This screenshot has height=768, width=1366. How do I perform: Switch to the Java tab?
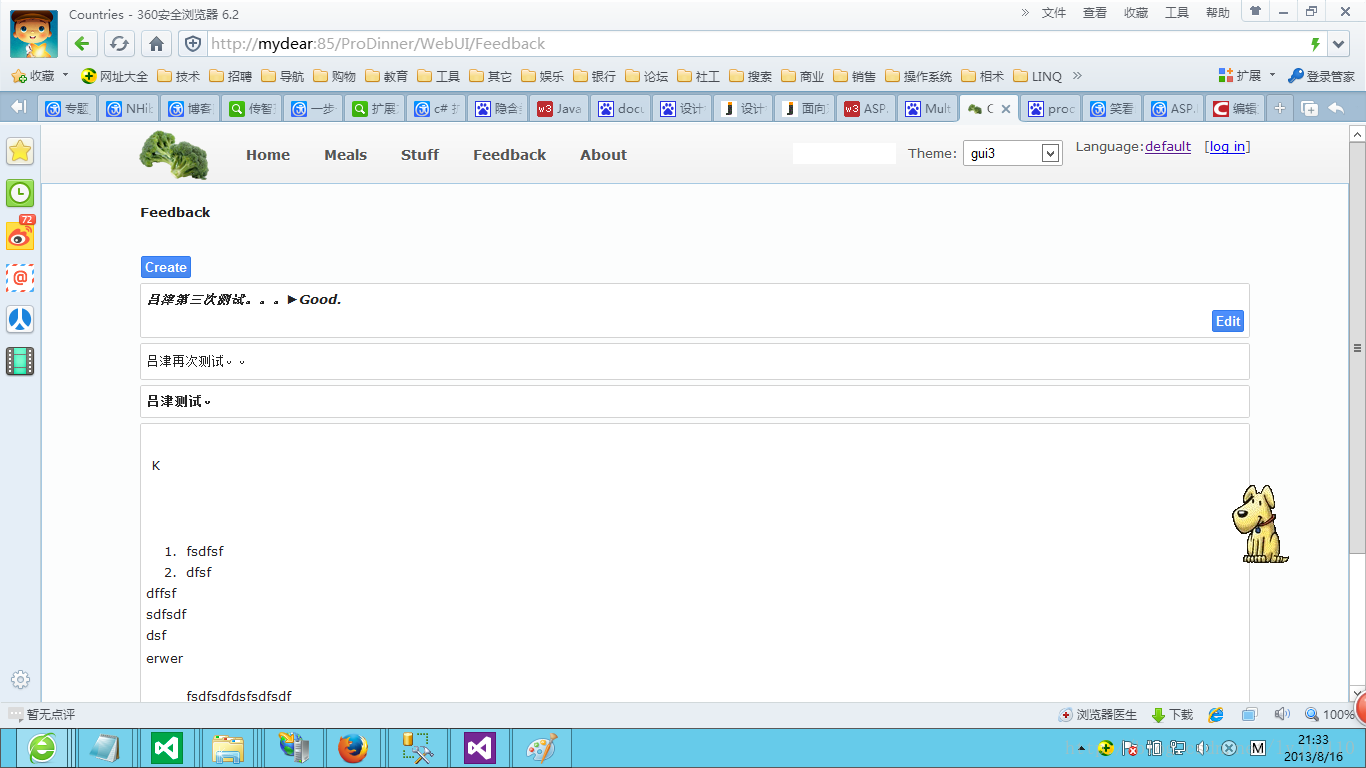559,108
